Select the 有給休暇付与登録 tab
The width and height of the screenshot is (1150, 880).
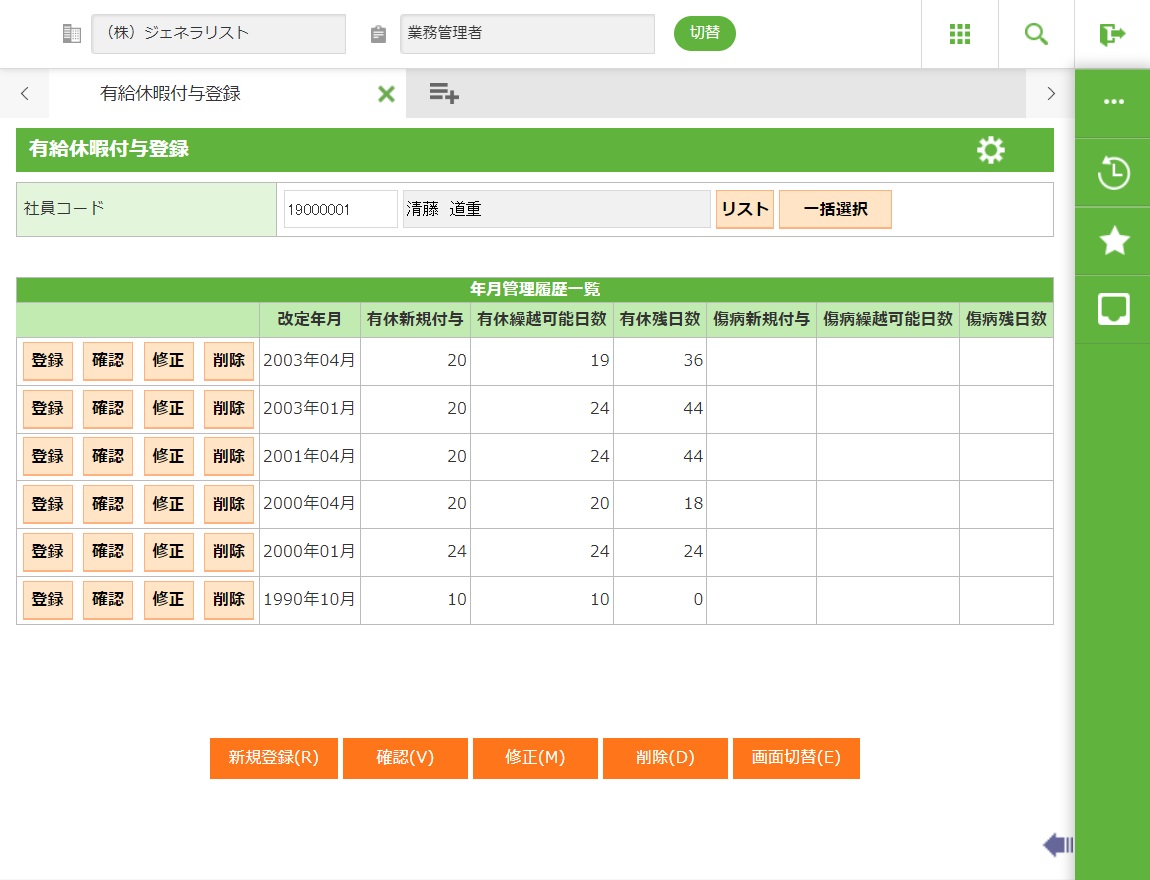170,94
